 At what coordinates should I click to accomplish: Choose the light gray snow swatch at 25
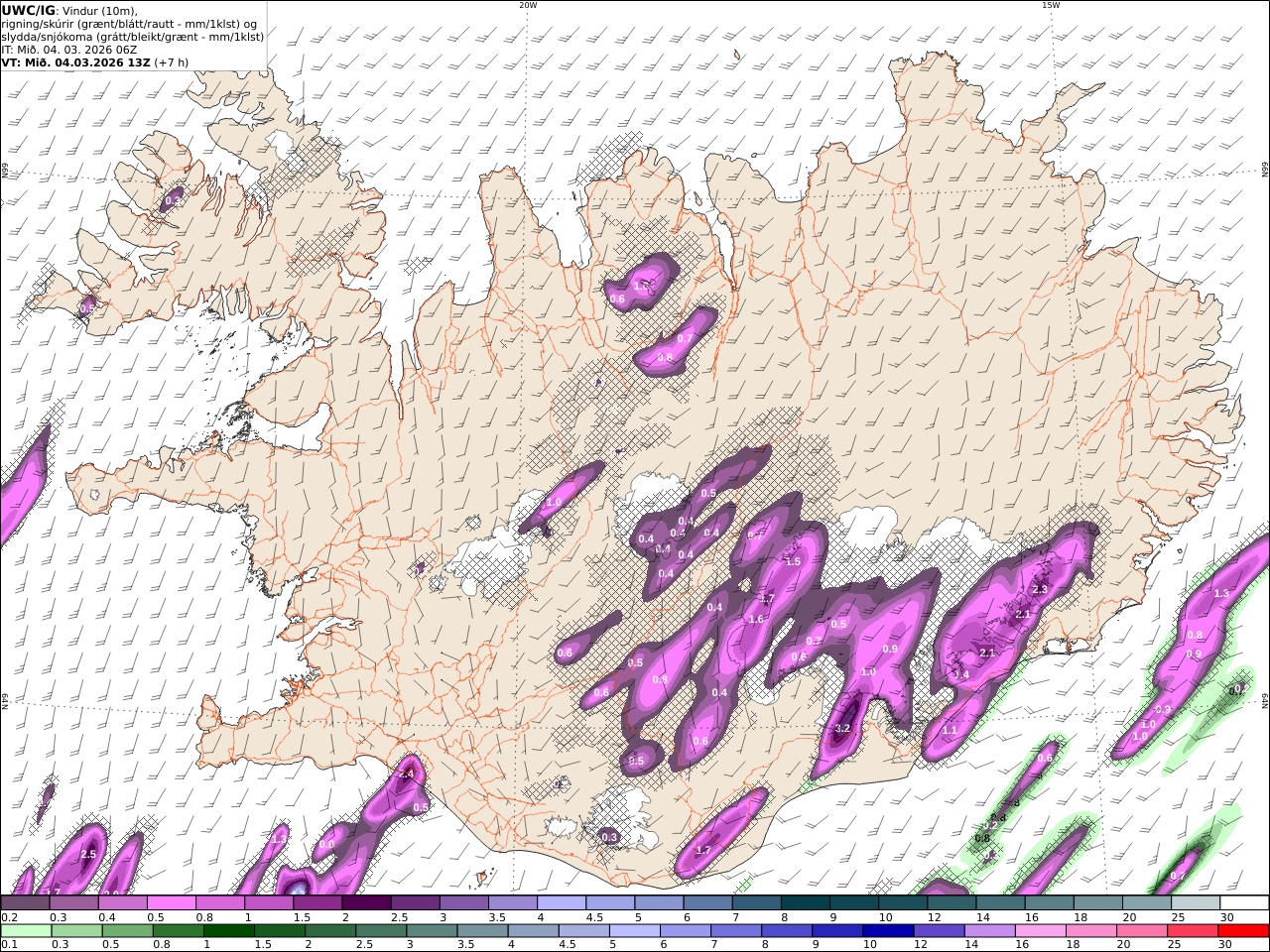1195,902
